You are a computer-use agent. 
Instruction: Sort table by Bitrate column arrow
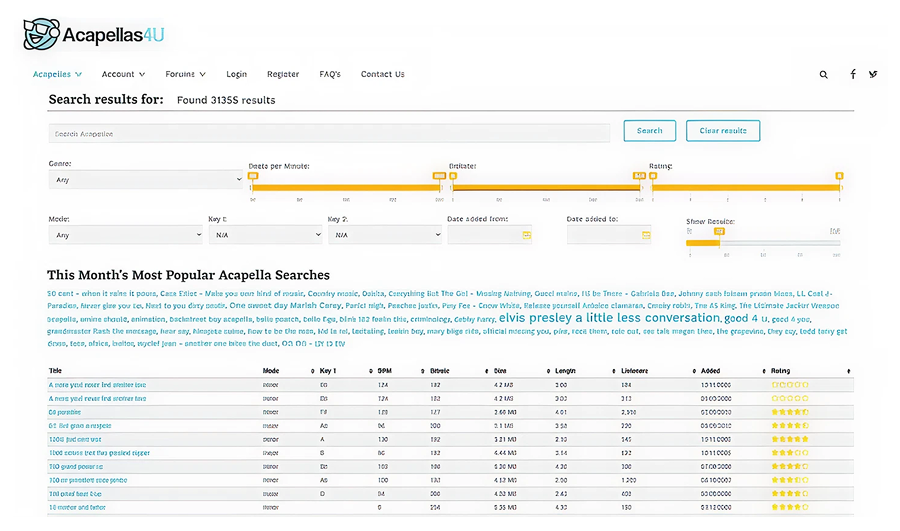click(487, 371)
